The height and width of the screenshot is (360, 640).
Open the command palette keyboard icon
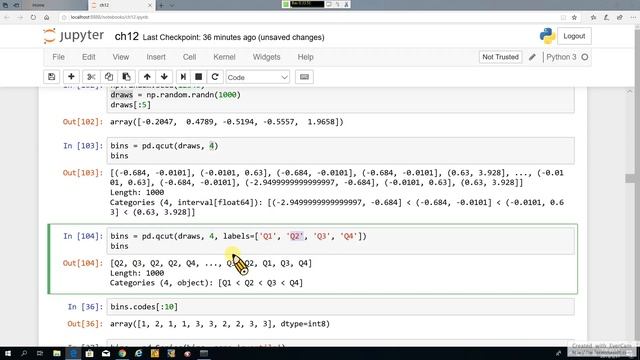point(304,77)
